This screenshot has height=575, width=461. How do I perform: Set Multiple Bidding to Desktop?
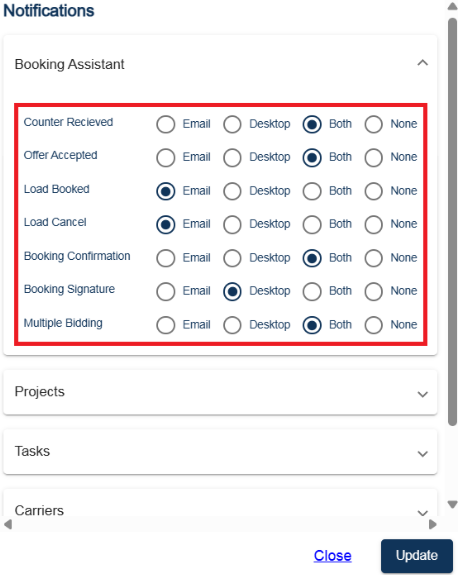click(x=232, y=325)
